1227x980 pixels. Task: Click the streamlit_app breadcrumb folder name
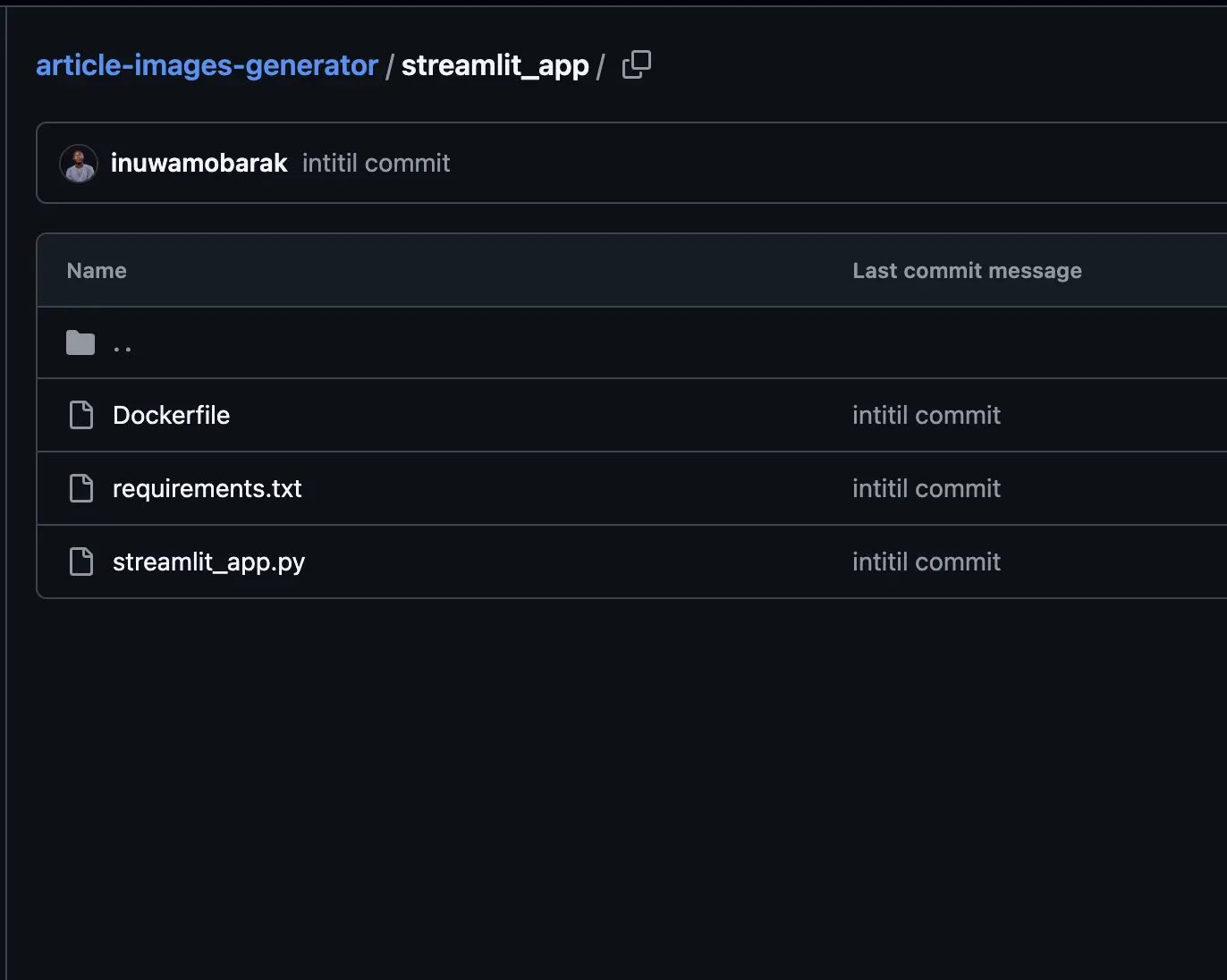[x=495, y=65]
